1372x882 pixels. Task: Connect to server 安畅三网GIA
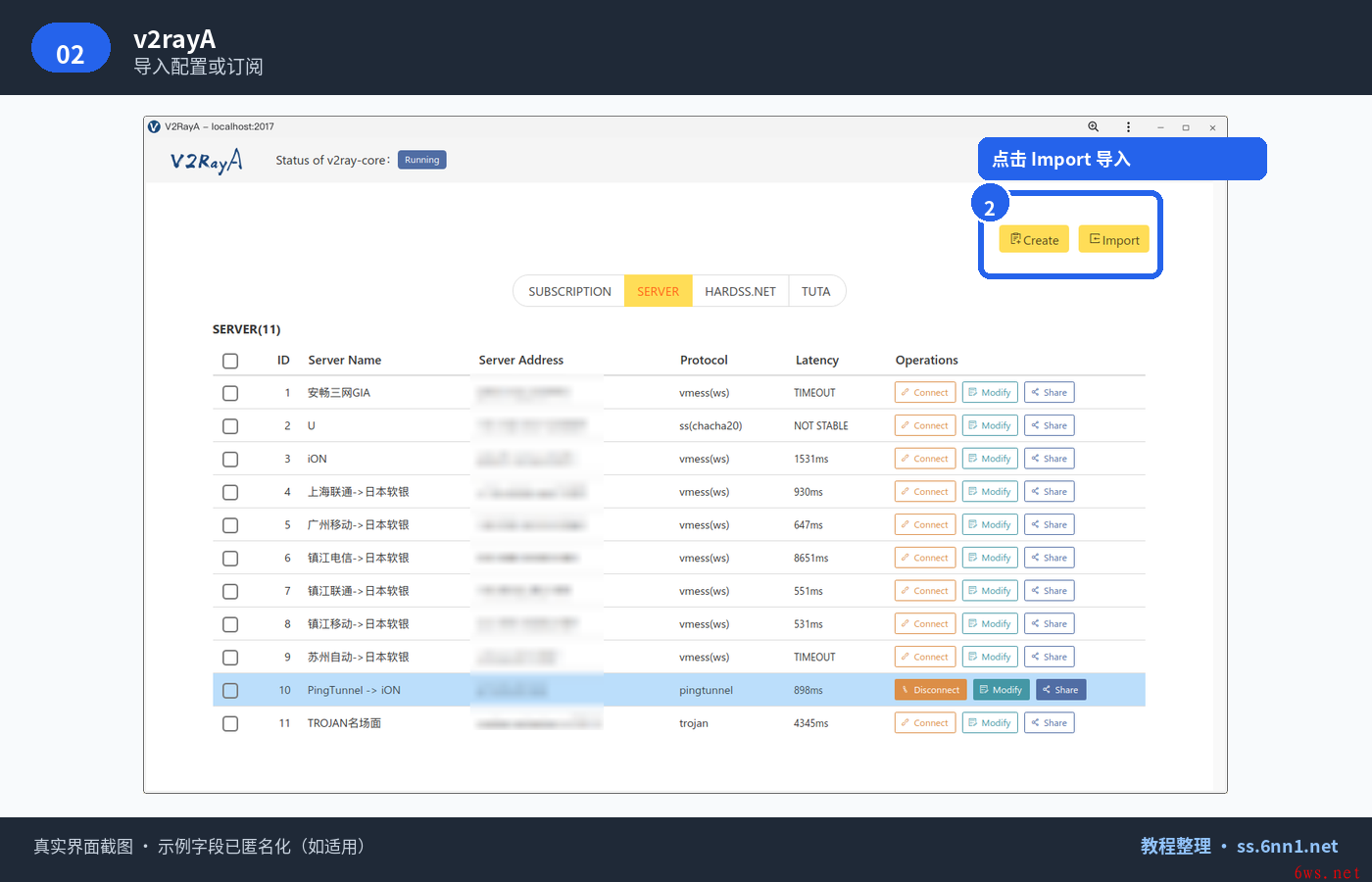[x=925, y=392]
